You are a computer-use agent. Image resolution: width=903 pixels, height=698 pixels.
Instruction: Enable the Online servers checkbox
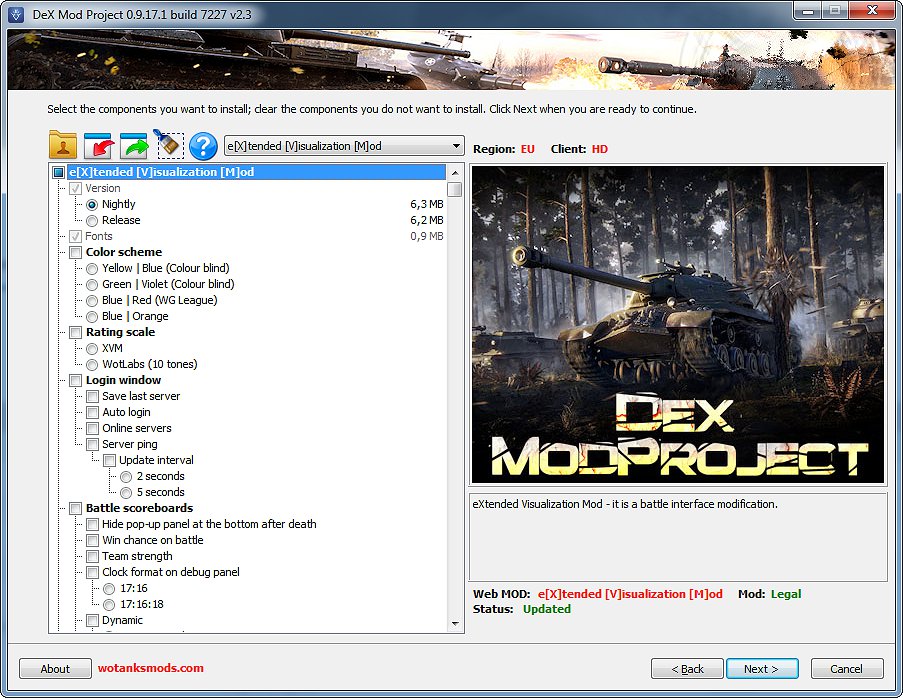coord(92,428)
